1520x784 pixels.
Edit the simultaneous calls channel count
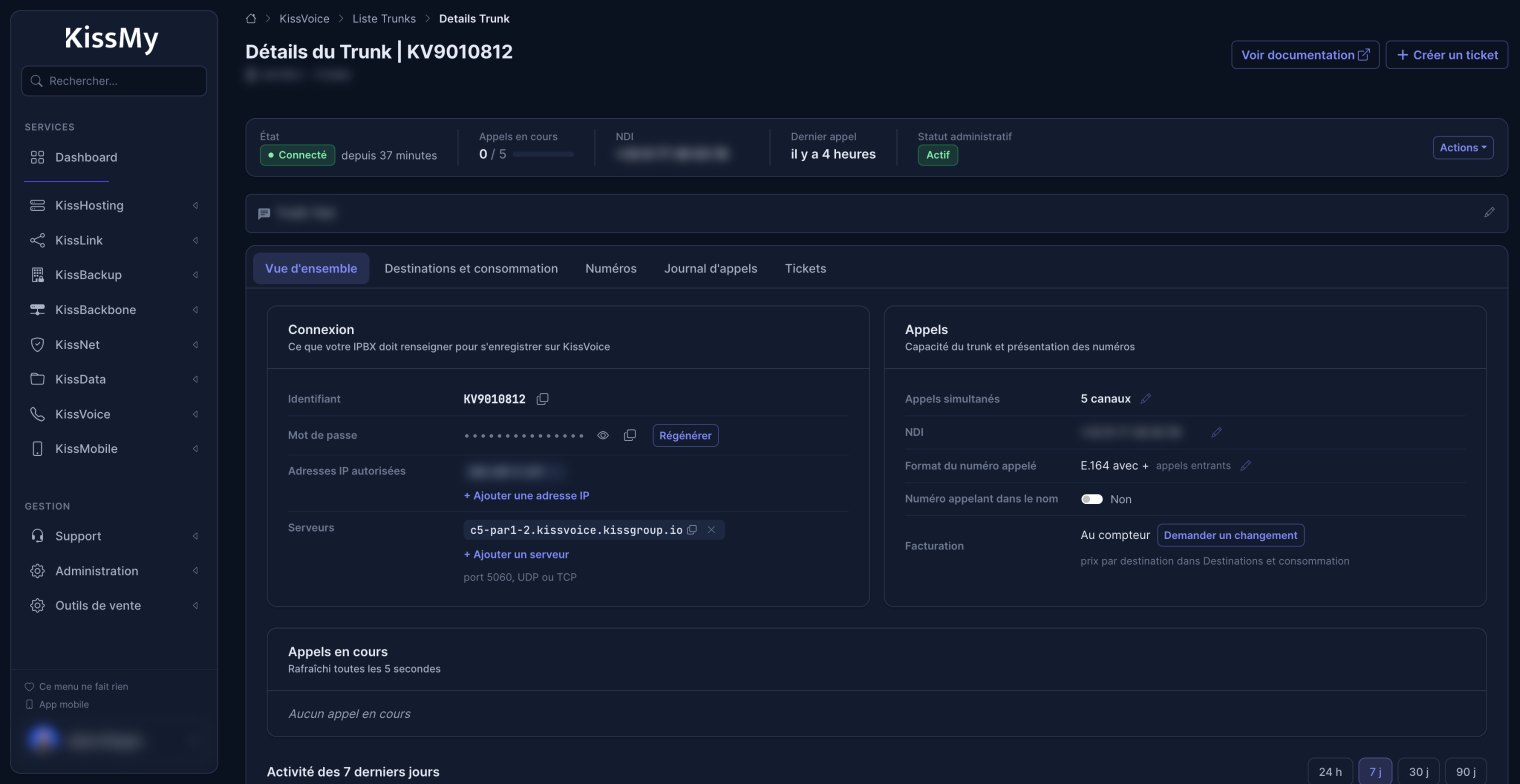1146,399
